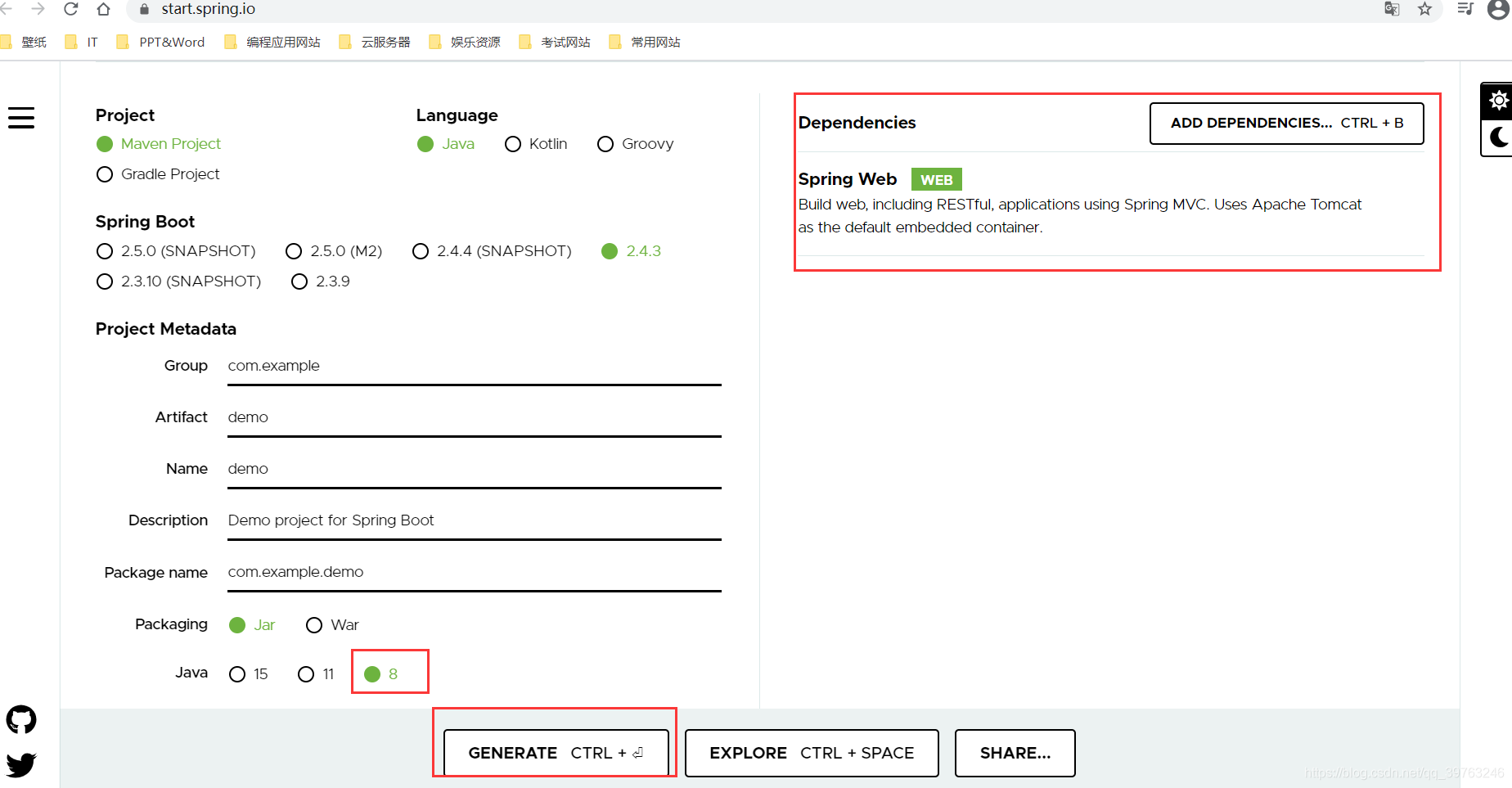Click the Artifact input field

click(x=475, y=418)
